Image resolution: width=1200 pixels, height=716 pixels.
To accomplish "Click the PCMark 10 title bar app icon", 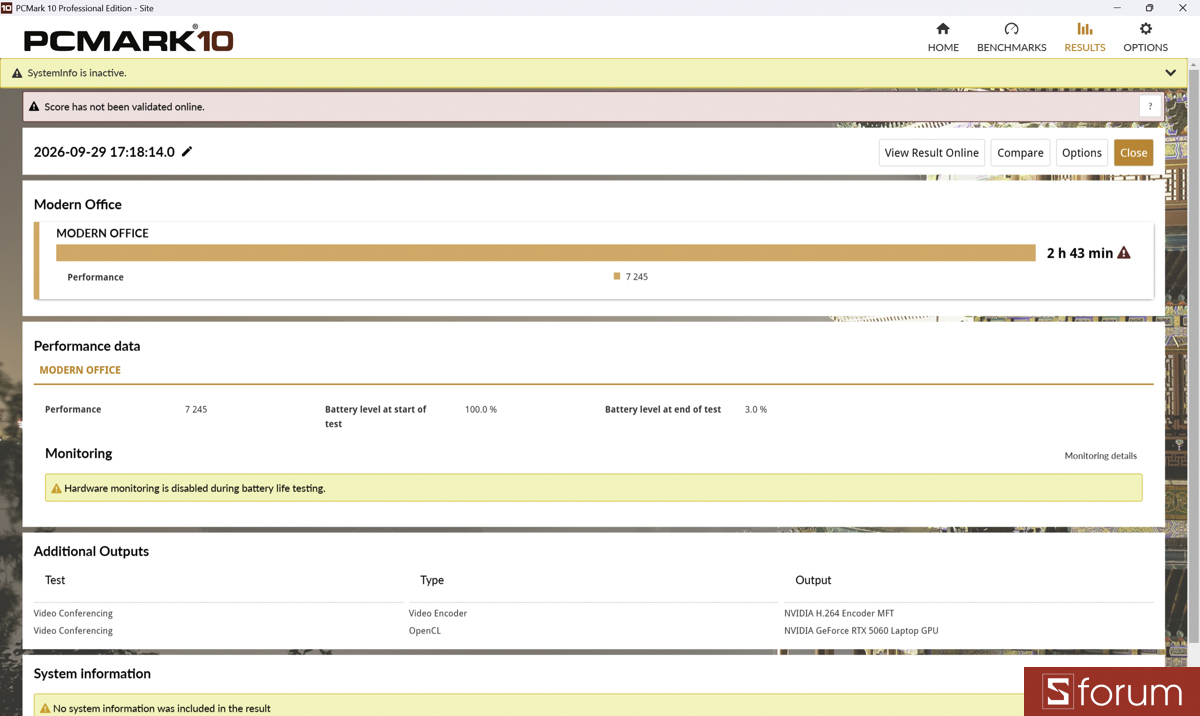I will tap(7, 8).
